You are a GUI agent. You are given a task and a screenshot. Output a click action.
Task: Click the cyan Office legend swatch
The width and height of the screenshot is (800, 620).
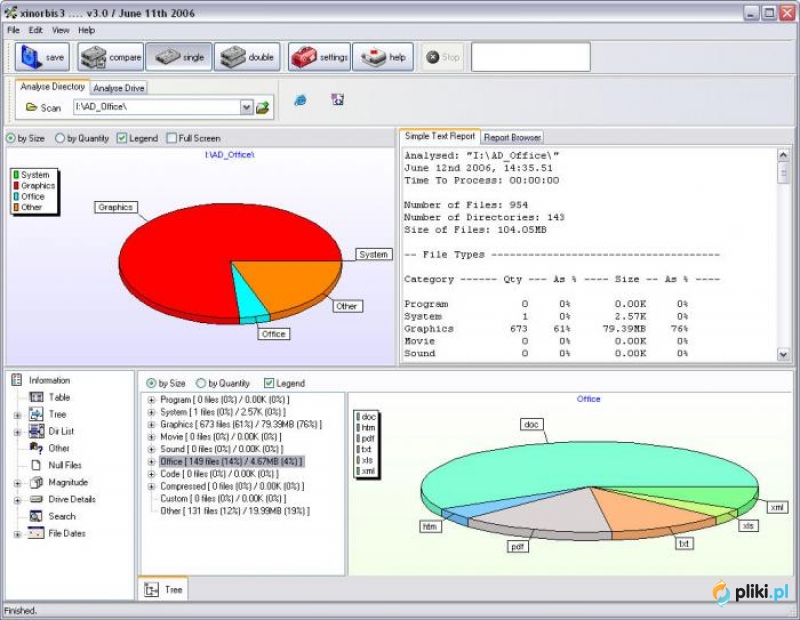point(16,196)
